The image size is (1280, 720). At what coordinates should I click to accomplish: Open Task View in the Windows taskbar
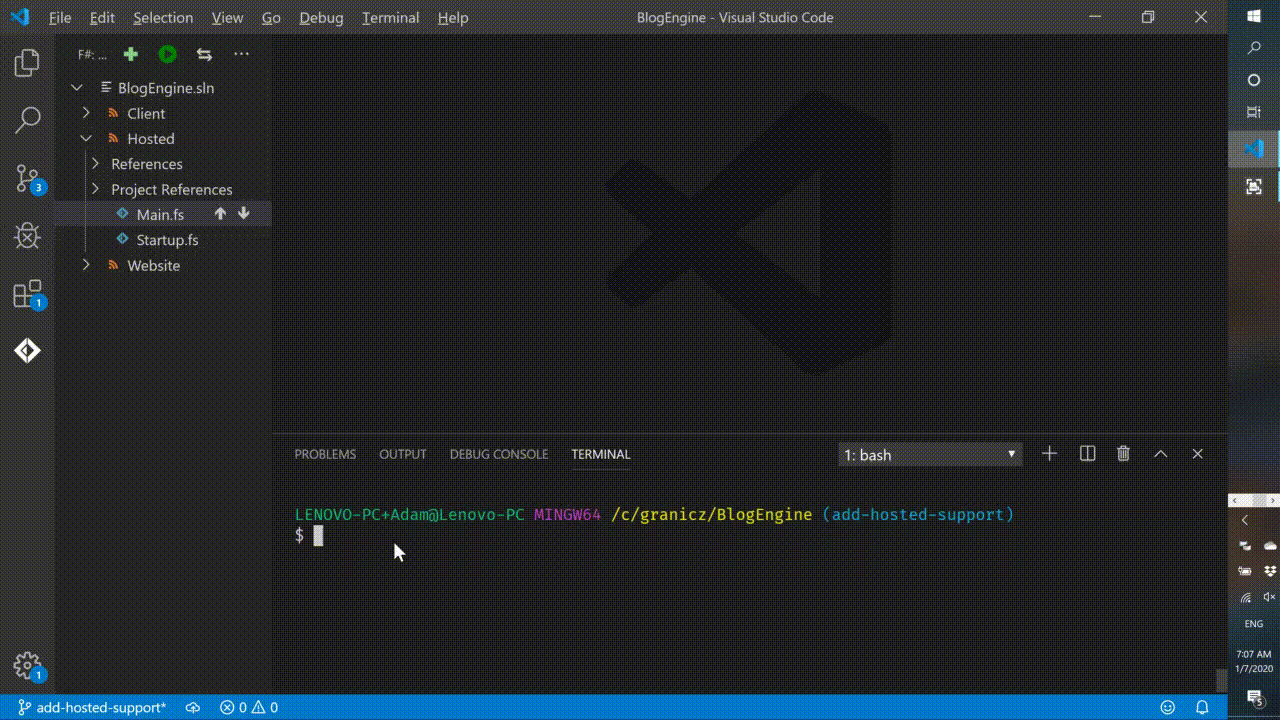[x=1254, y=112]
